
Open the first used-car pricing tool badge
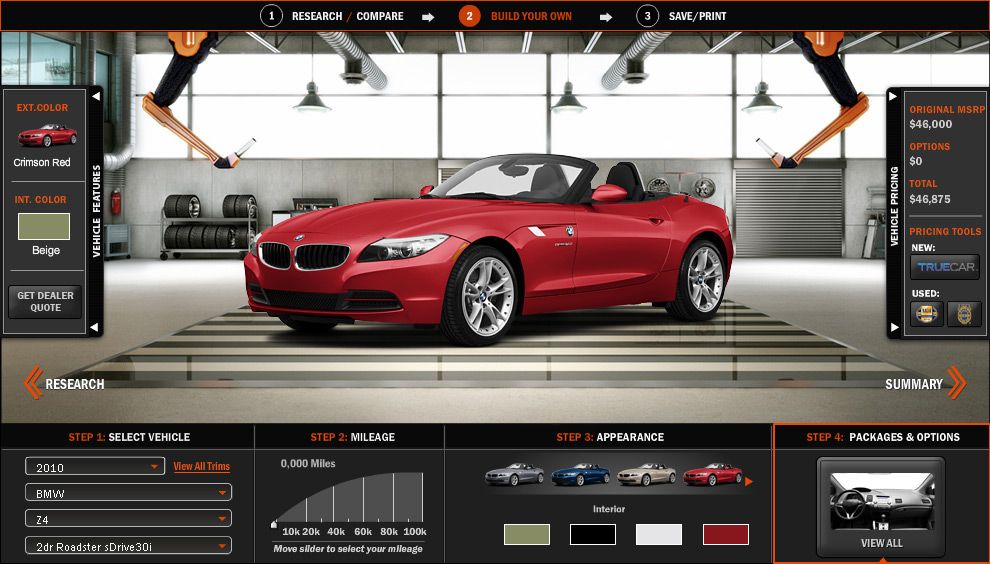pyautogui.click(x=926, y=314)
